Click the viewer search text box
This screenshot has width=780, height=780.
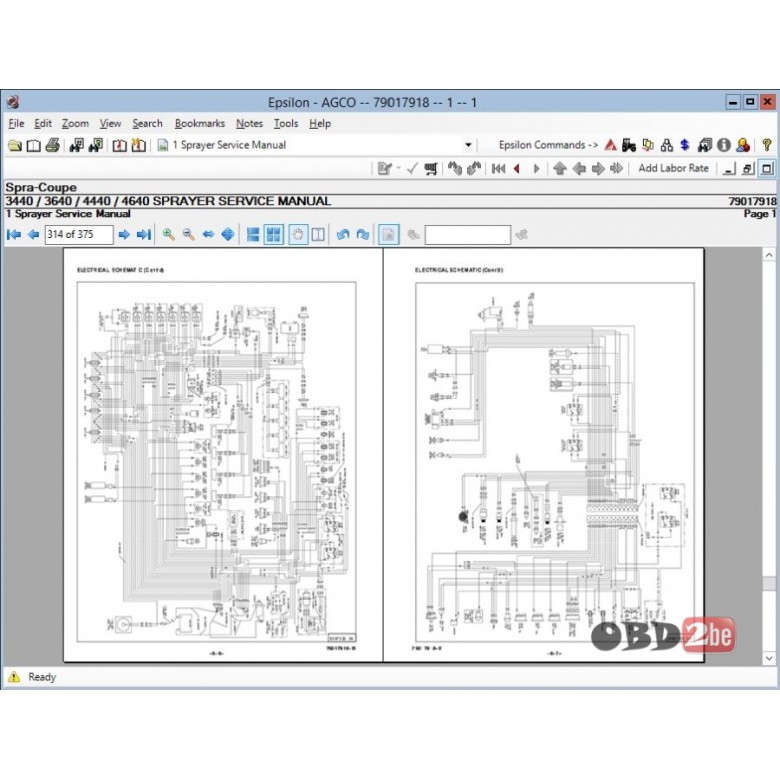coord(468,235)
